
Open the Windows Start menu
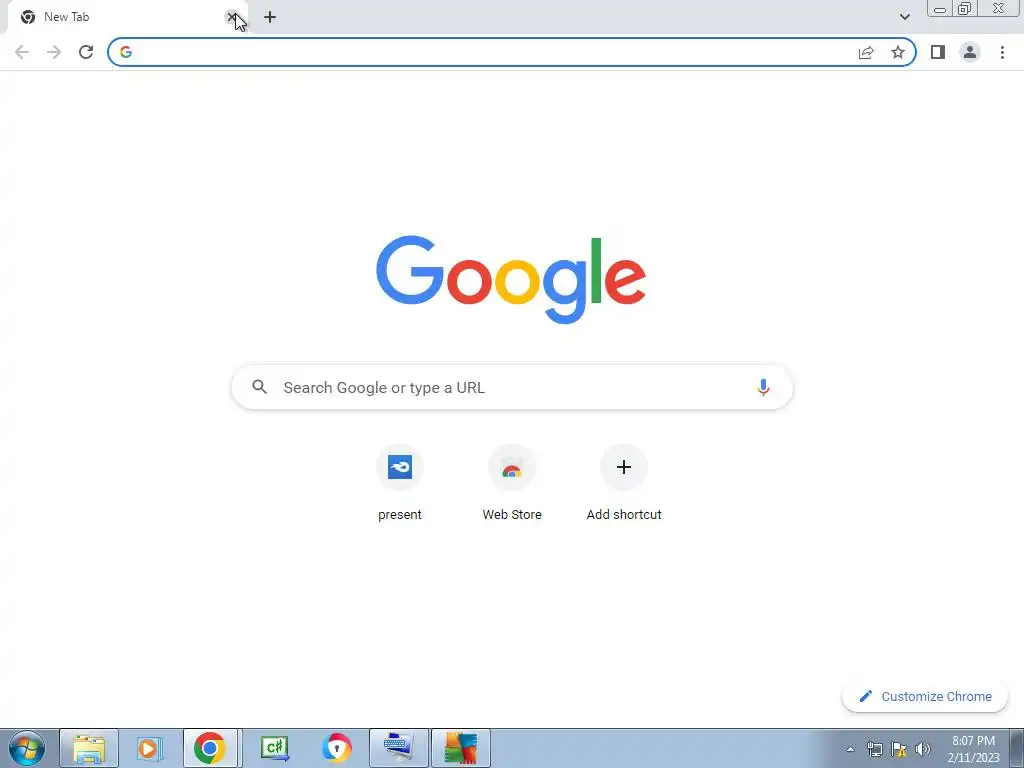[26, 748]
